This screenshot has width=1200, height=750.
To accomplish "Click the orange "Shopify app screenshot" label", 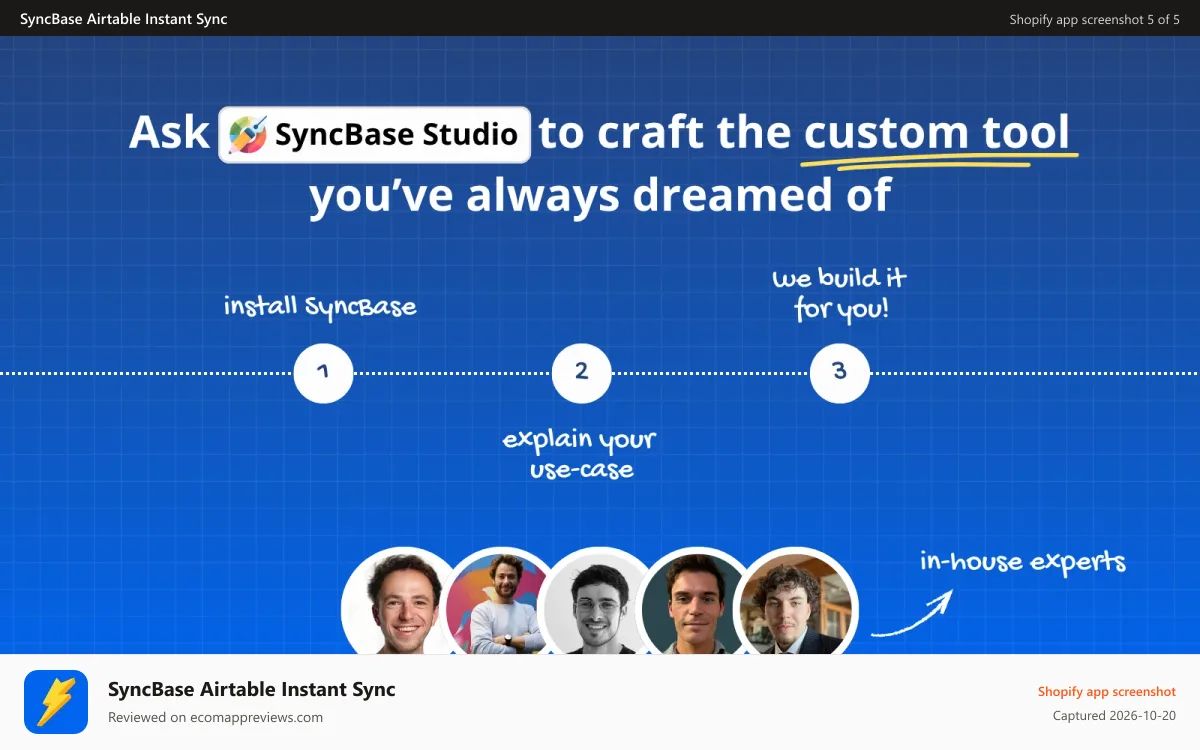I will tap(1107, 691).
